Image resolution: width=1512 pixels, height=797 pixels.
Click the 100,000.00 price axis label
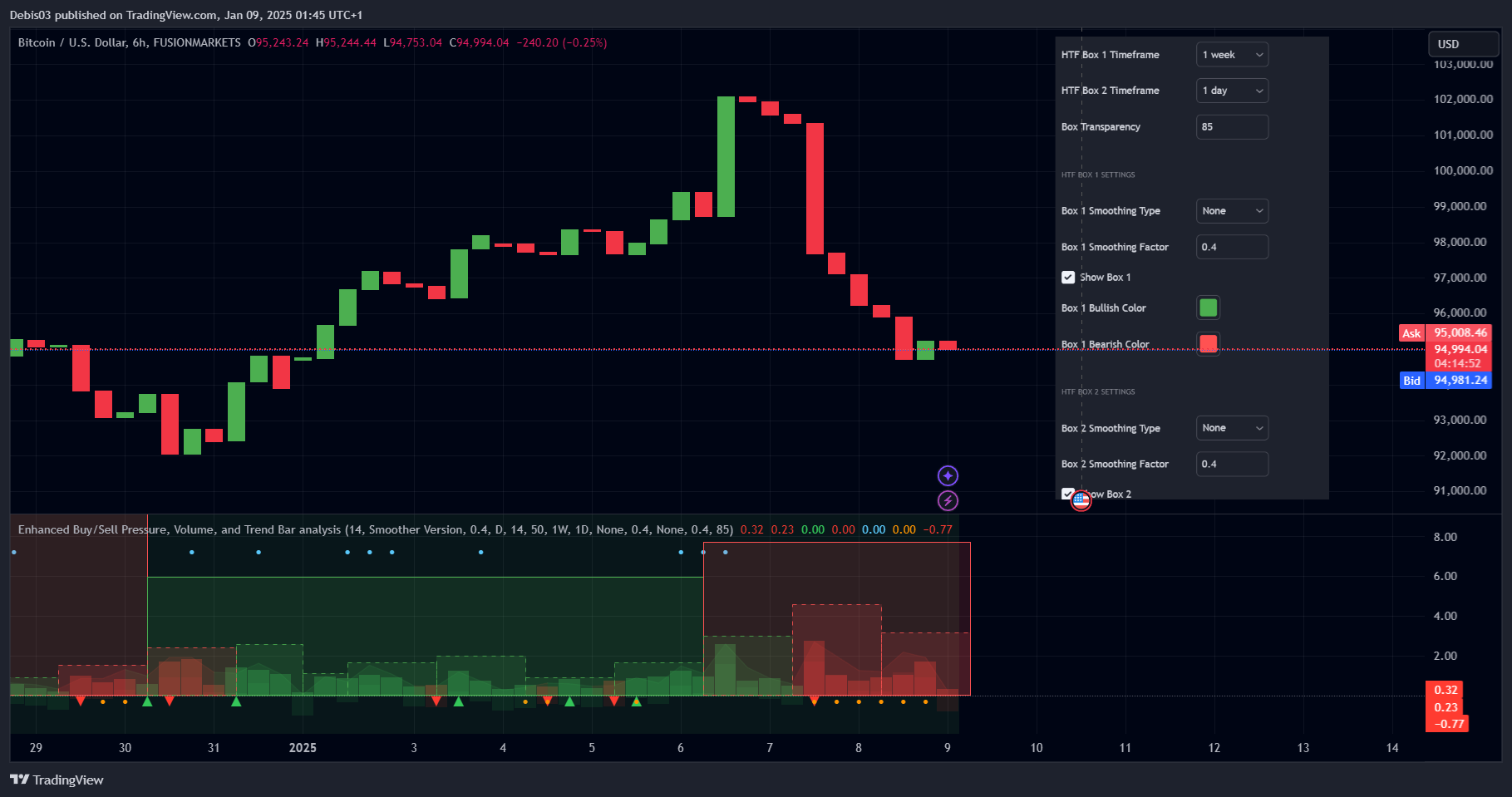1463,170
